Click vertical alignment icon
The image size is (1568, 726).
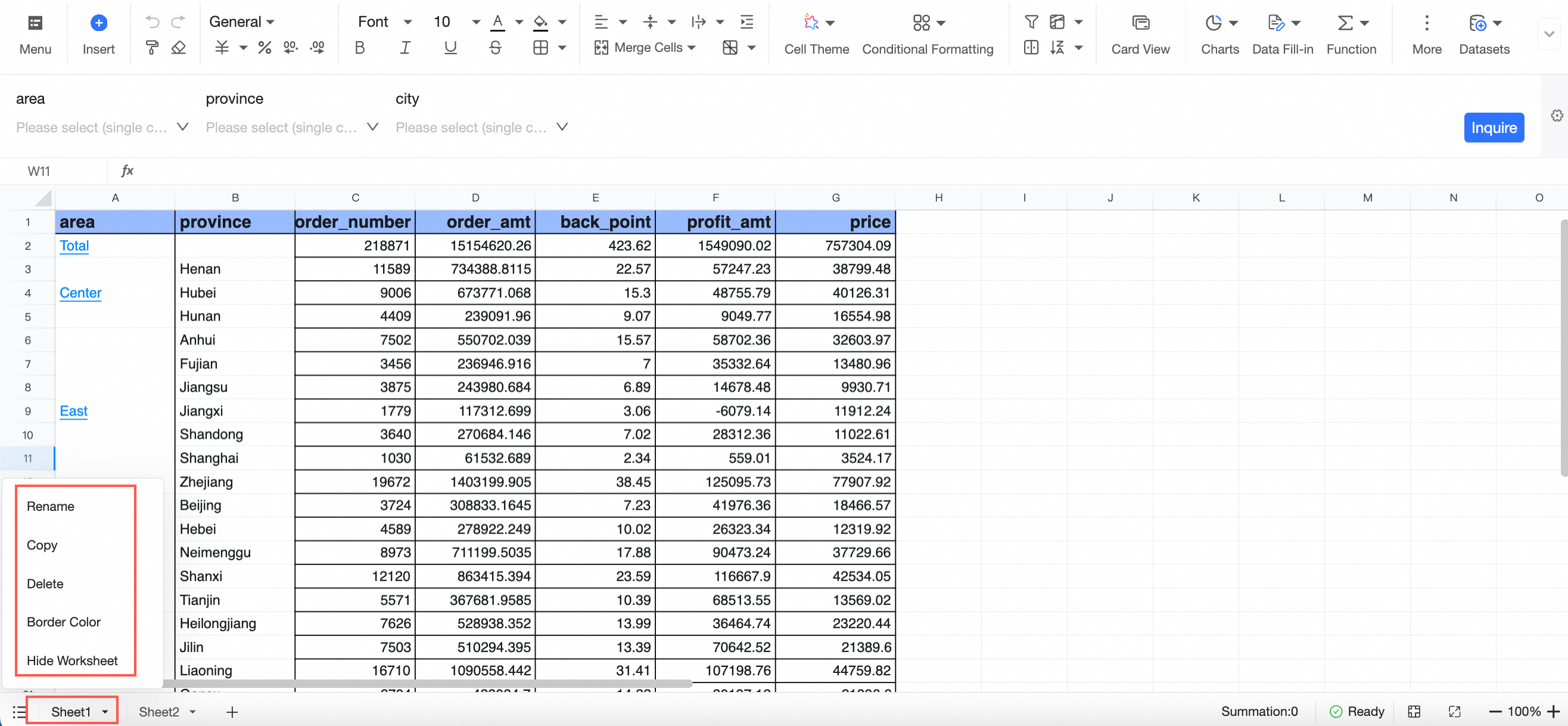(650, 23)
